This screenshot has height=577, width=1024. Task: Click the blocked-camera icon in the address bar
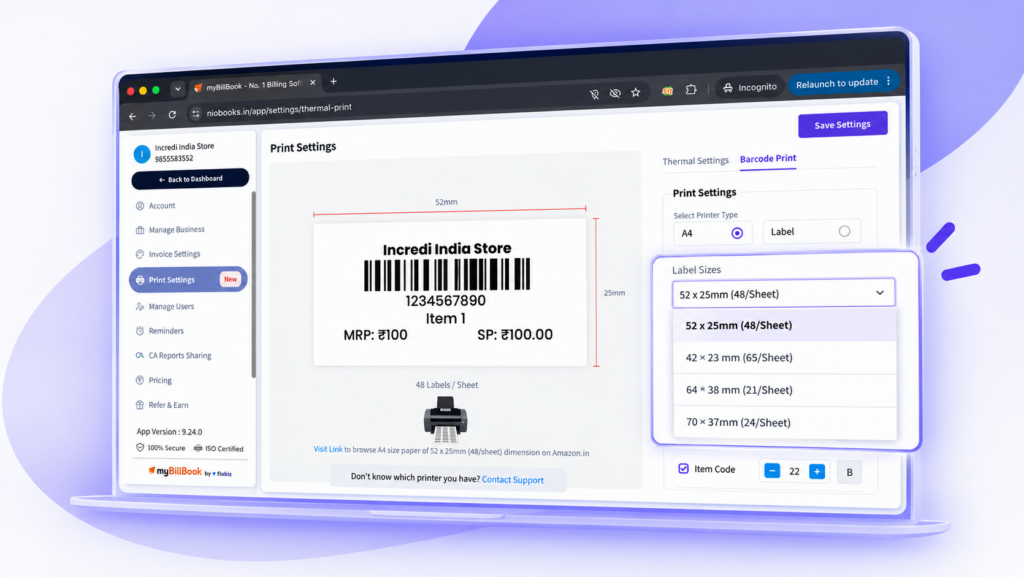[x=594, y=94]
